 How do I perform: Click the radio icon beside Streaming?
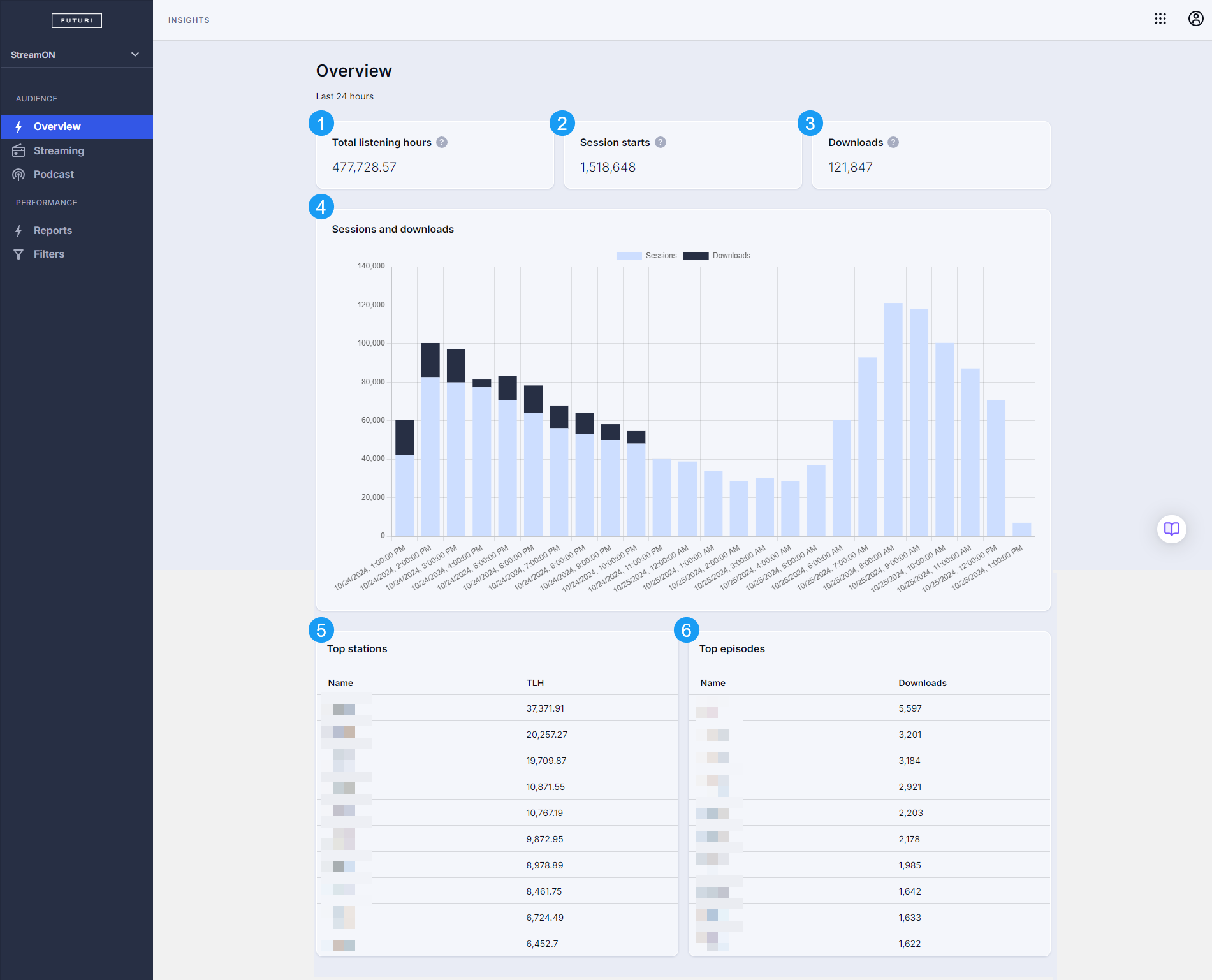18,150
